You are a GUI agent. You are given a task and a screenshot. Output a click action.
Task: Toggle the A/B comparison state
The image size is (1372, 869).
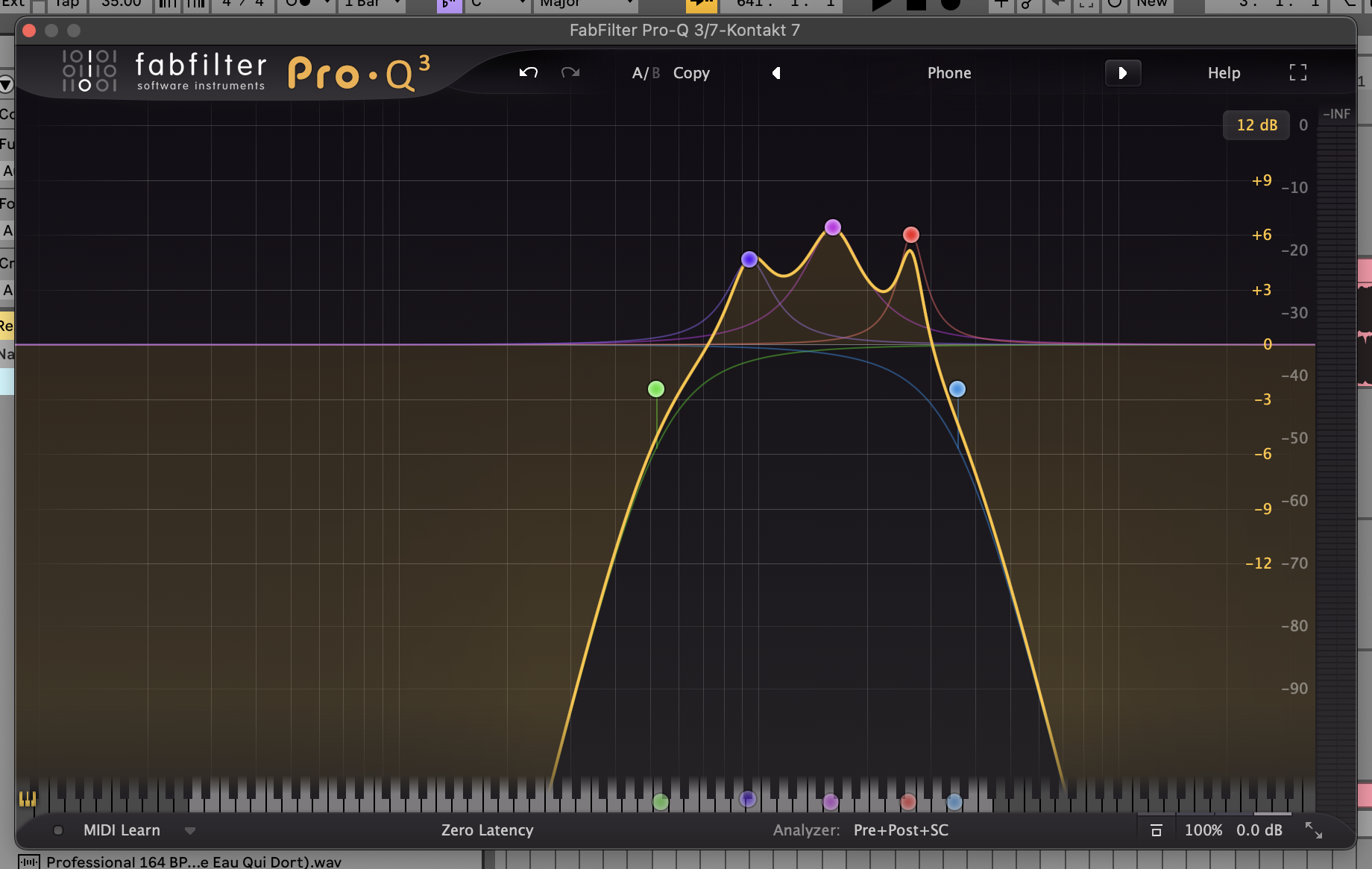(646, 73)
